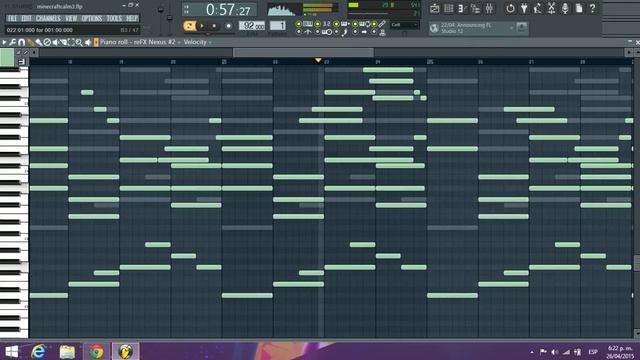Click the orange playhead marker on the timeline
The image size is (640, 360).
[x=318, y=60]
